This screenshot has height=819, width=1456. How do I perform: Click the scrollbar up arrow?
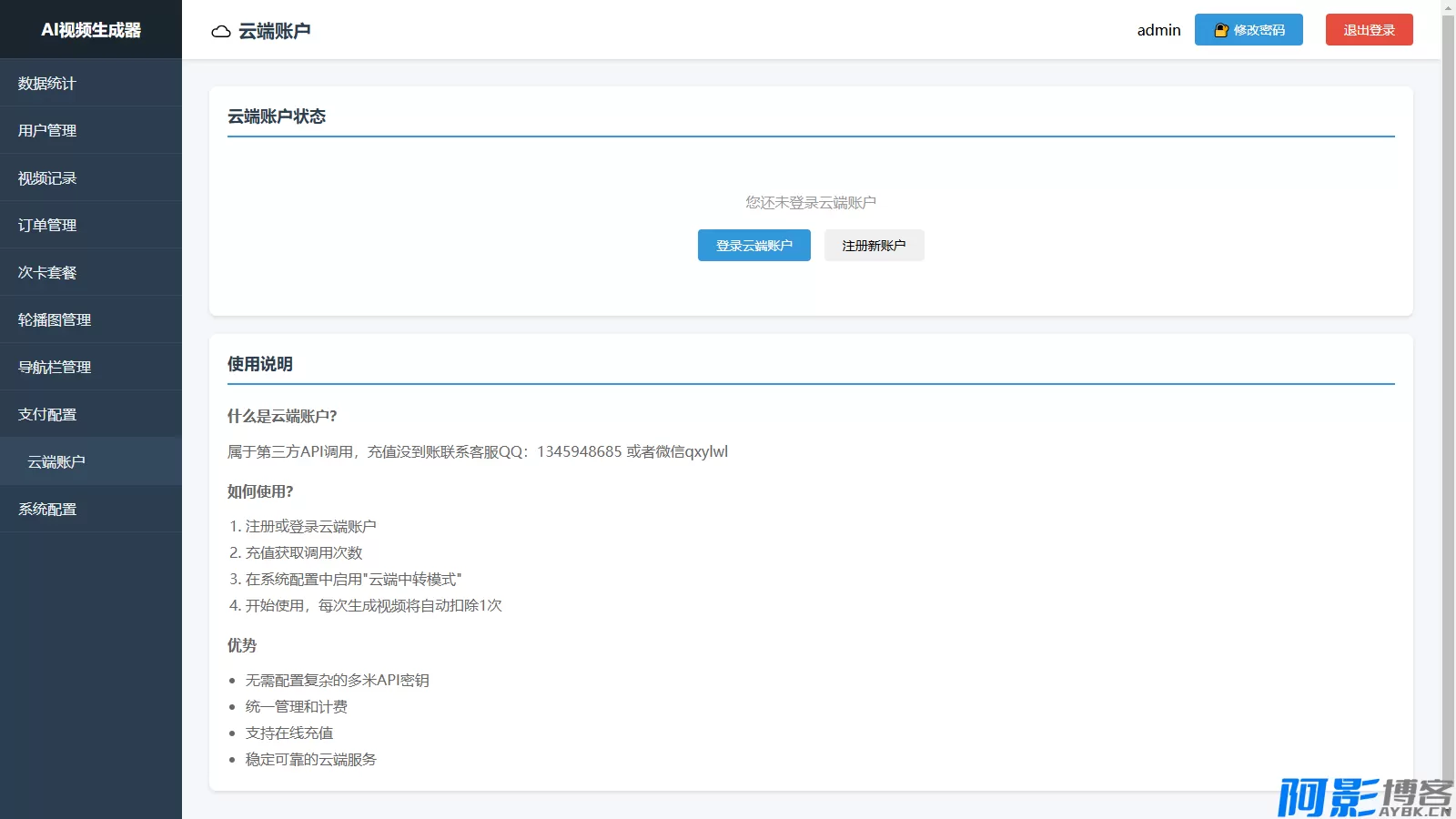pos(1448,6)
